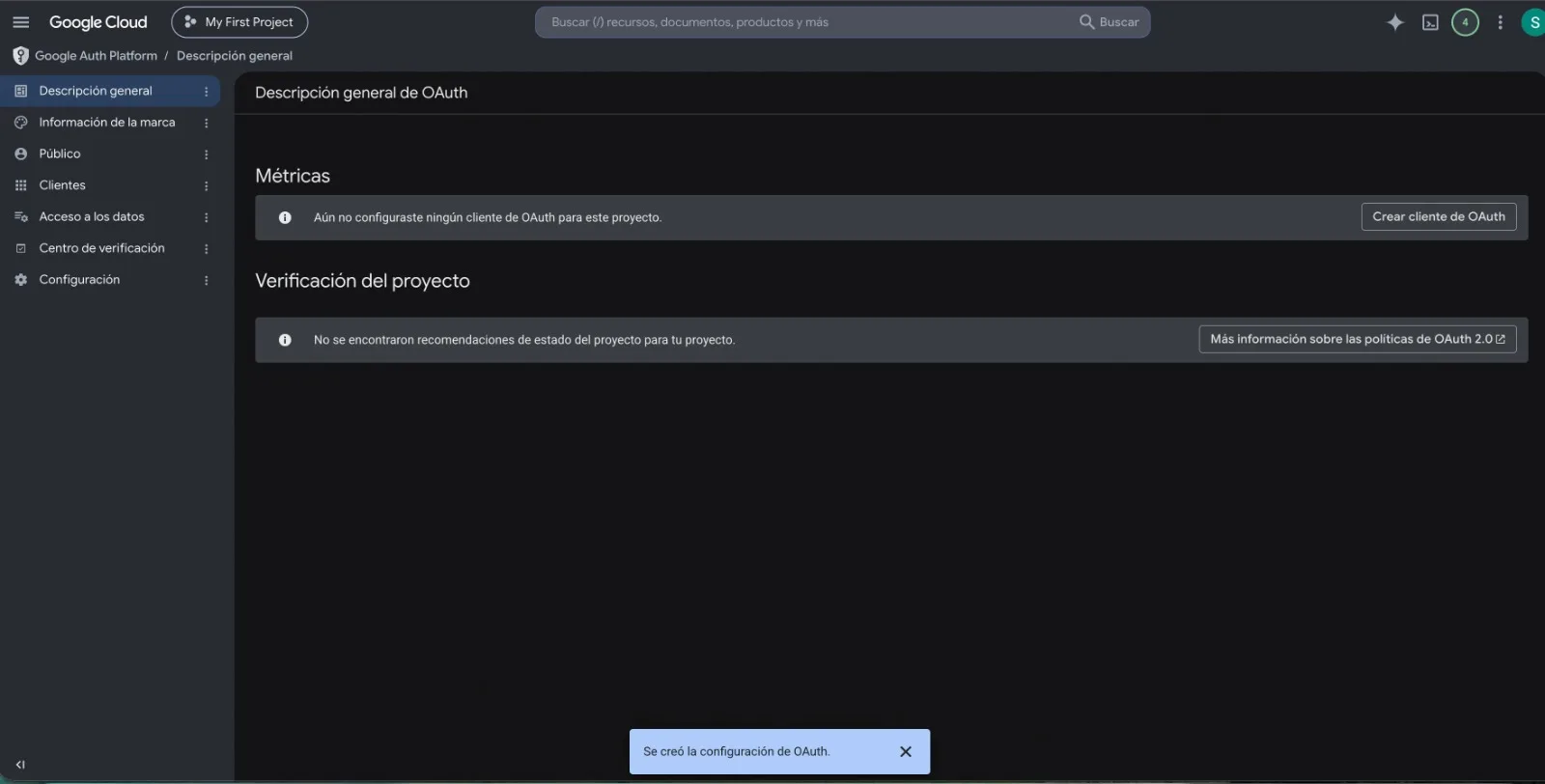The height and width of the screenshot is (784, 1545).
Task: Collapse the sidebar with bottom arrow
Action: click(x=20, y=765)
